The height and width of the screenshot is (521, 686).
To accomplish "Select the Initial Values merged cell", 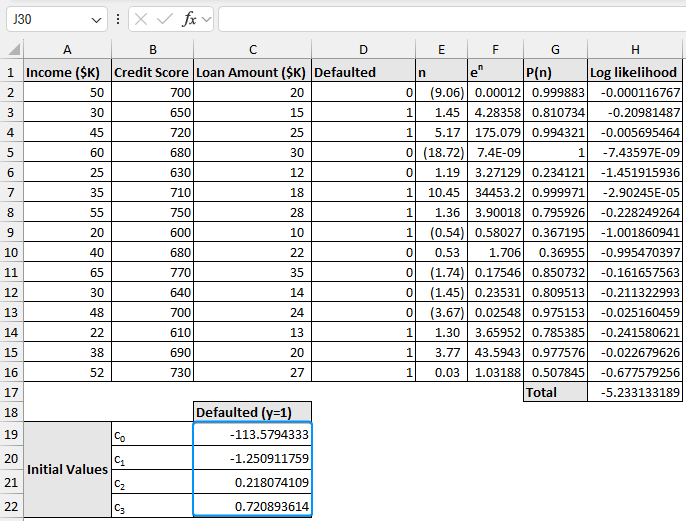I will pos(67,469).
